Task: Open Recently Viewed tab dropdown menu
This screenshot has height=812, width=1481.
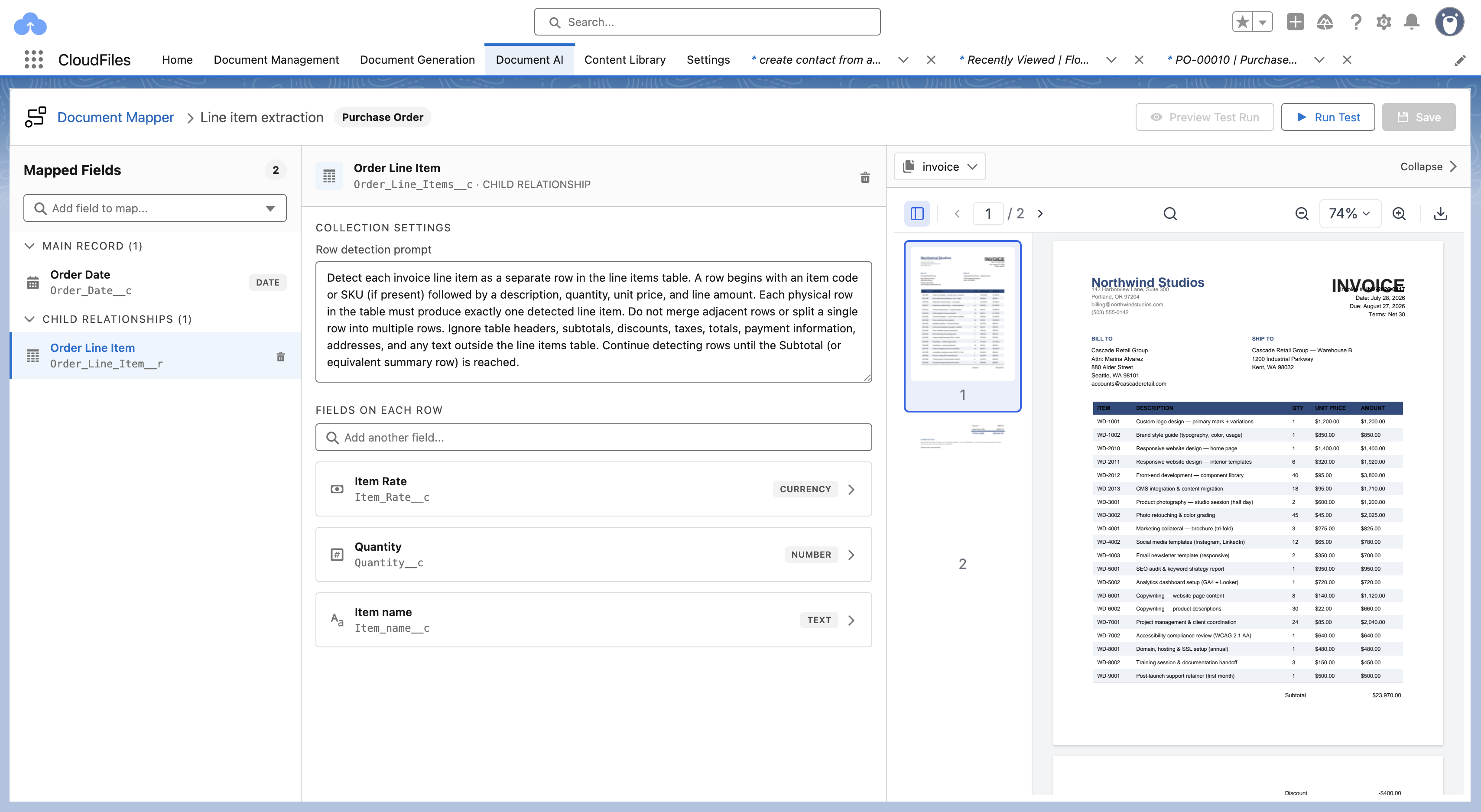Action: point(1111,60)
